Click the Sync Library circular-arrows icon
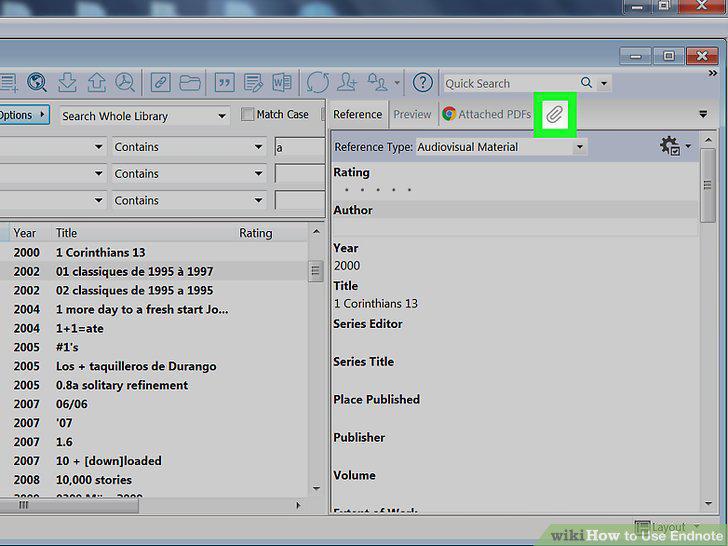This screenshot has width=728, height=546. click(318, 83)
